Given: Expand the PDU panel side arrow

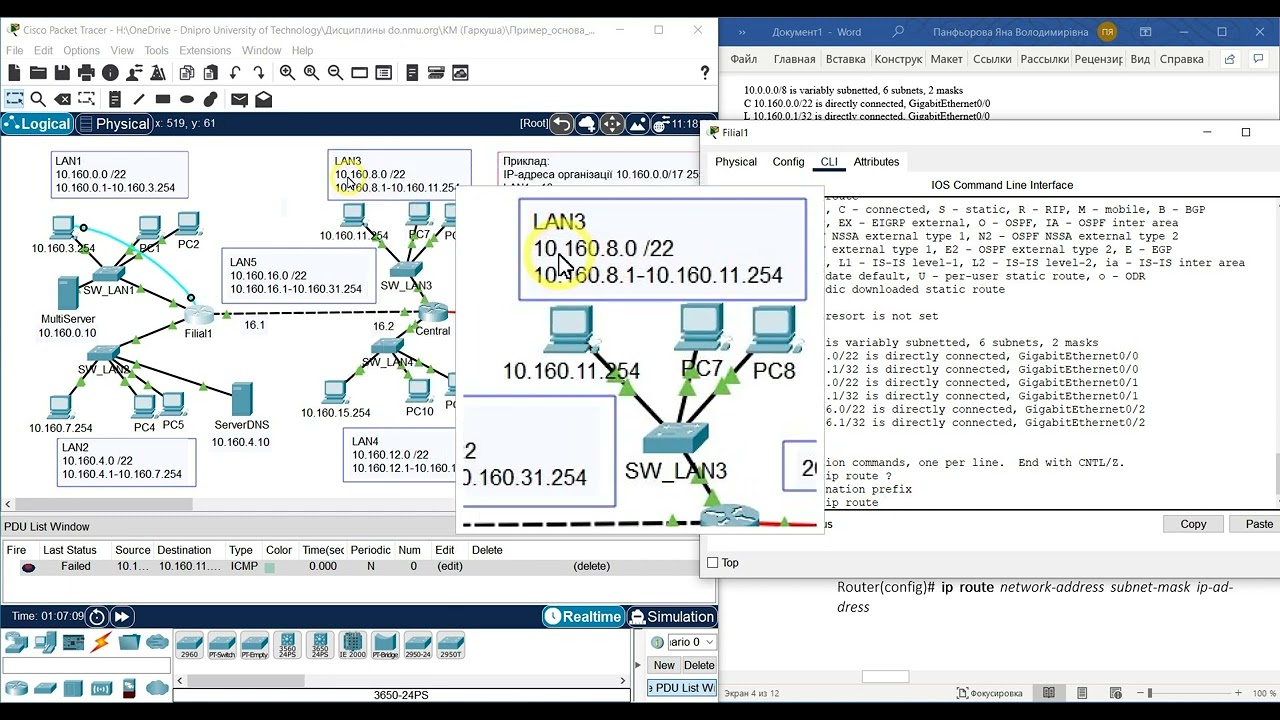Looking at the screenshot, I should click(639, 665).
